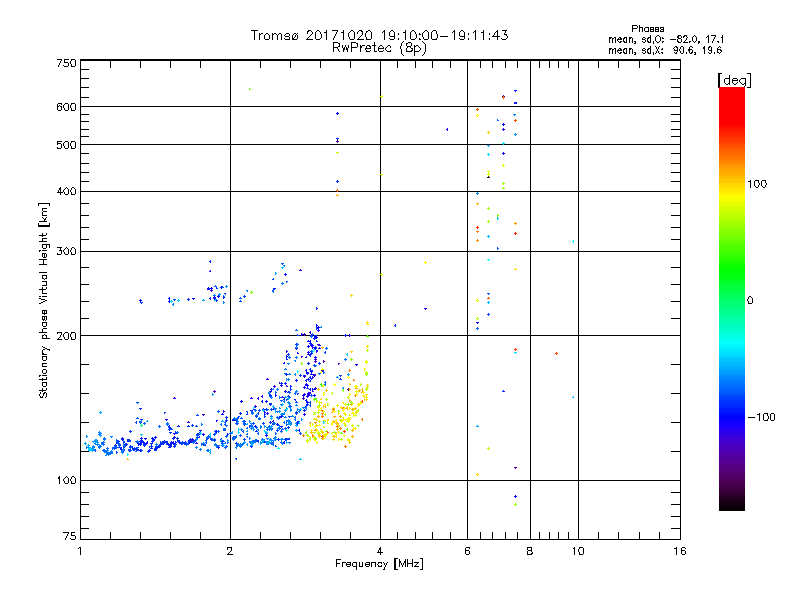Click the color bar label '0'

(750, 300)
